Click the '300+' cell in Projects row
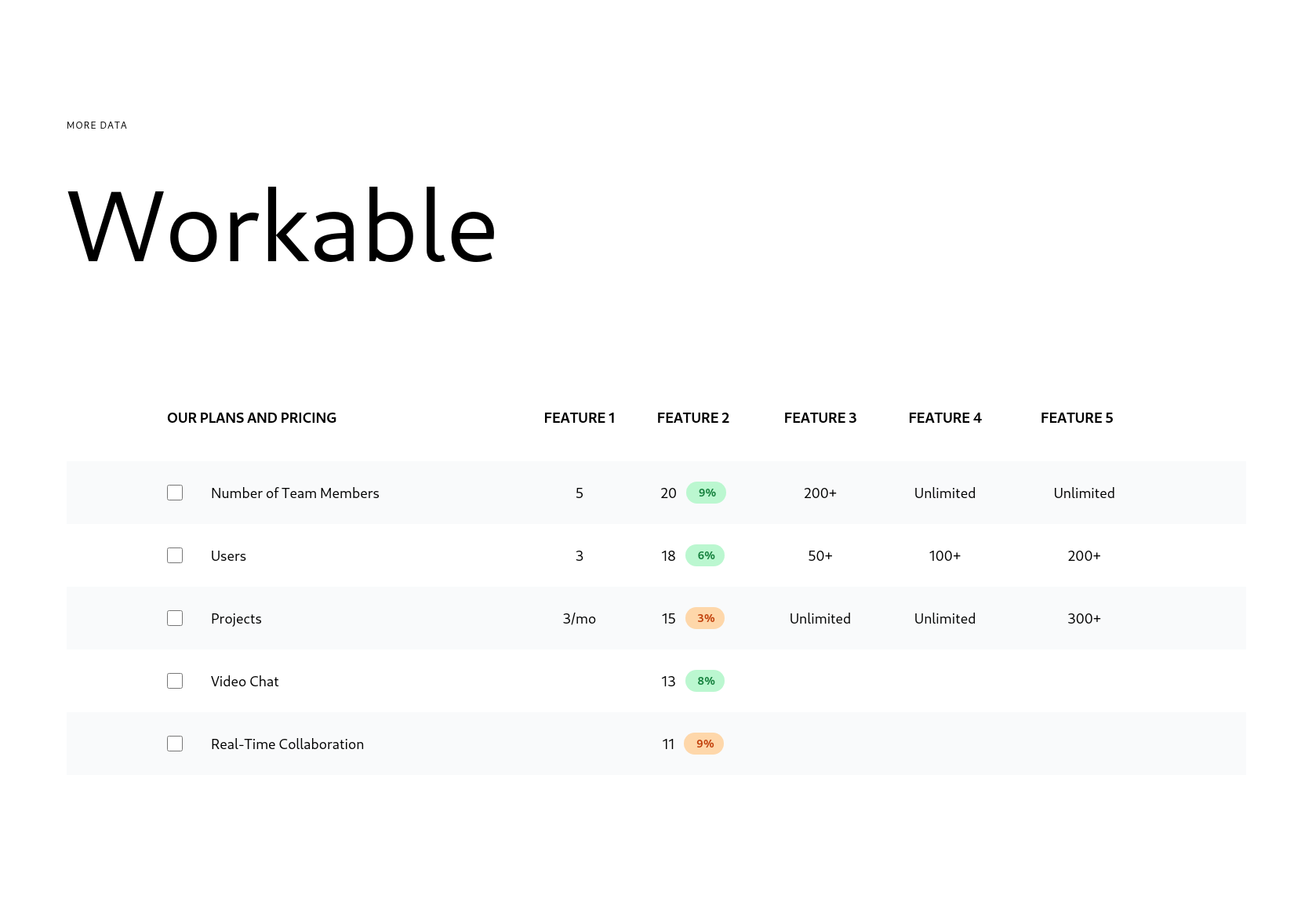The image size is (1312, 924). [1084, 619]
